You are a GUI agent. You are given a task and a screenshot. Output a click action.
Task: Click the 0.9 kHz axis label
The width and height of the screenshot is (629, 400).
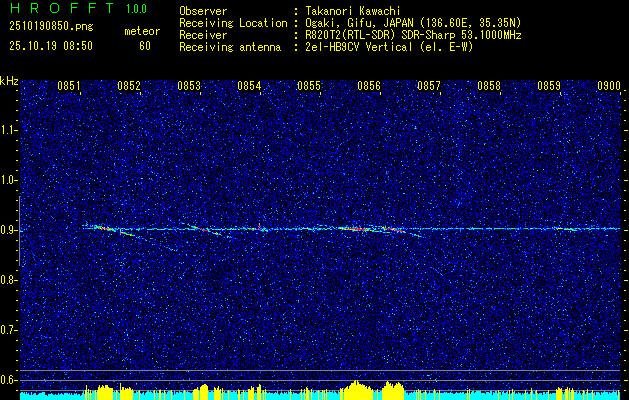click(9, 230)
